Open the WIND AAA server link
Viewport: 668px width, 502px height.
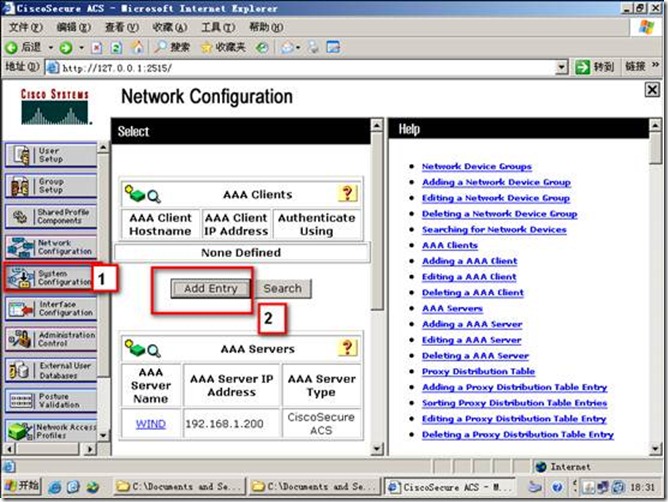click(150, 424)
